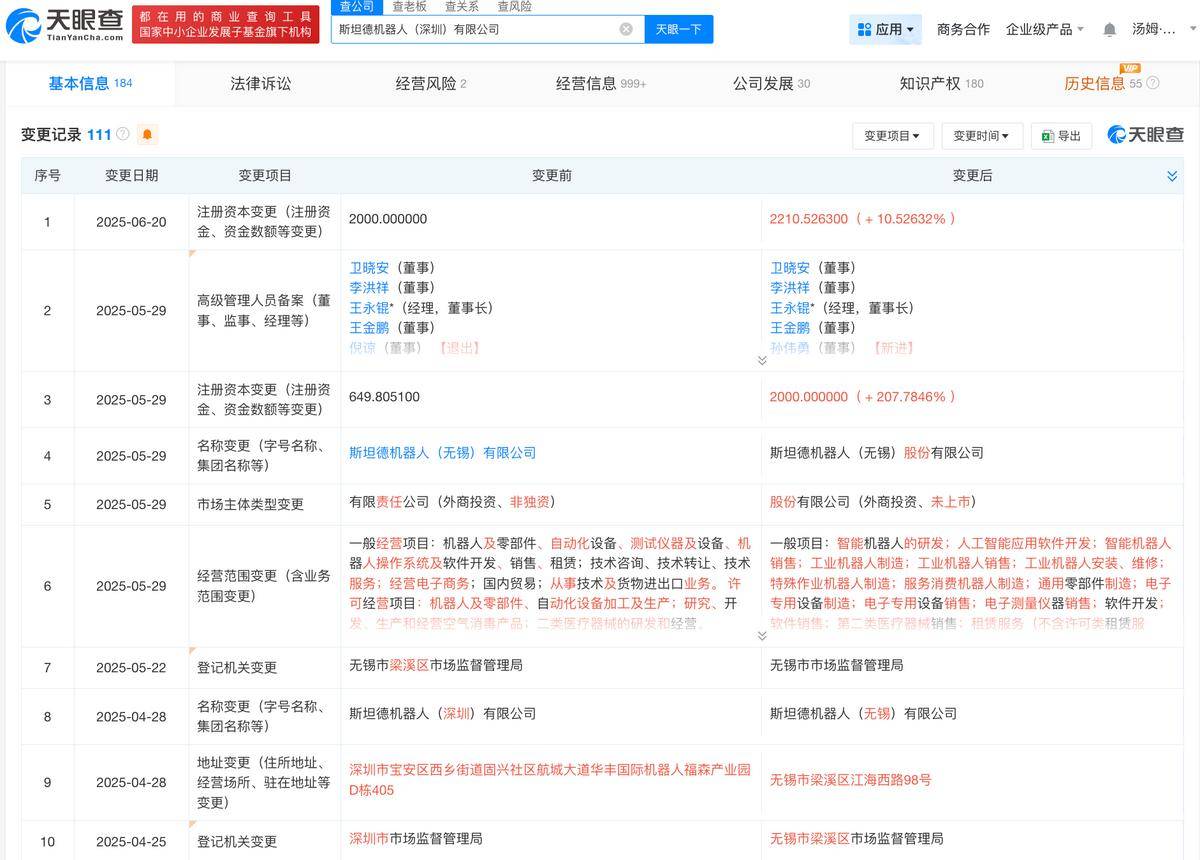Go to the 公司发展 tab
Viewport: 1200px width, 860px height.
(x=771, y=84)
